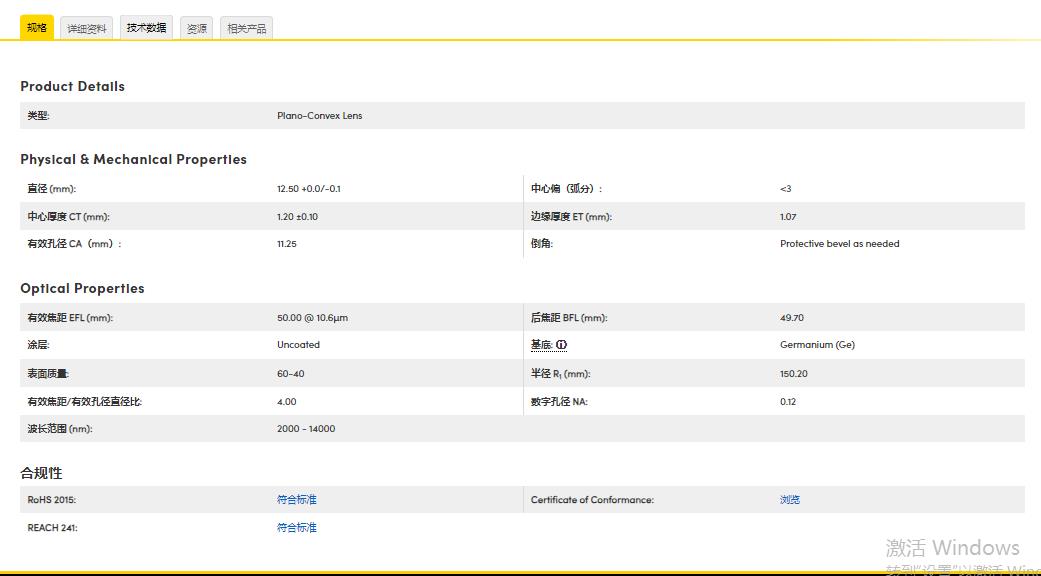Click the 50.00 @ 10.6μm focal length value
Screen dimensions: 1041x576
coord(312,318)
